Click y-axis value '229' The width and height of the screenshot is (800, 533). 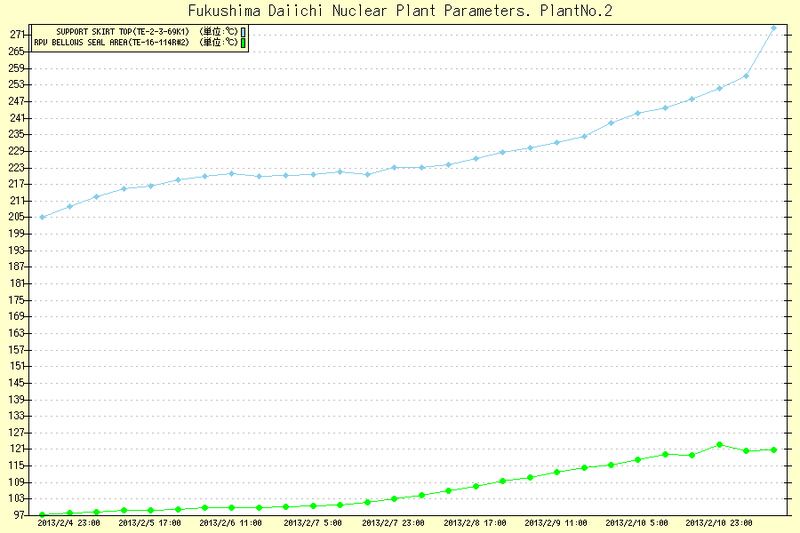click(x=16, y=151)
